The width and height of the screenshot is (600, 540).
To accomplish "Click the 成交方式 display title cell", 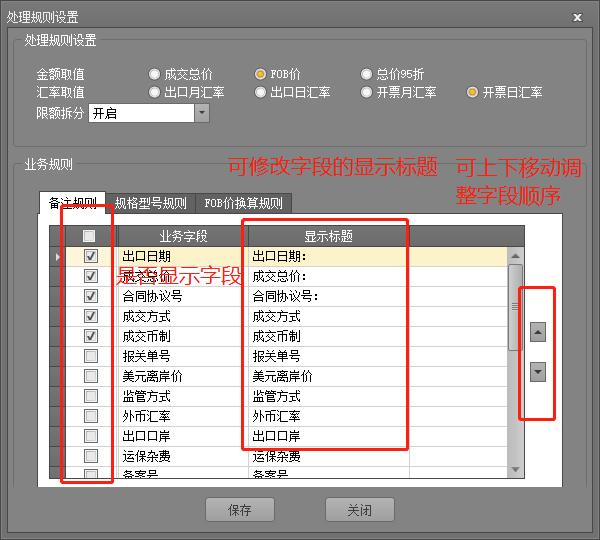I will (x=328, y=316).
